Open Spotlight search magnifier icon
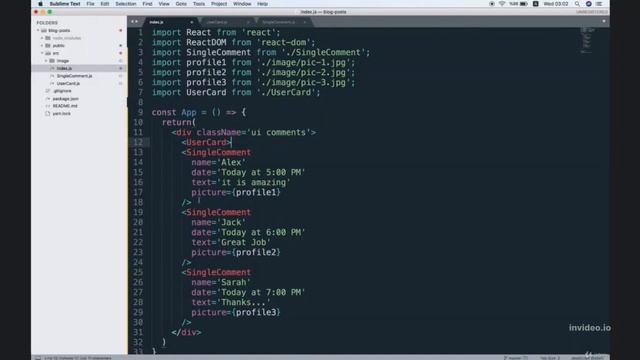640x360 pixels. [577, 4]
